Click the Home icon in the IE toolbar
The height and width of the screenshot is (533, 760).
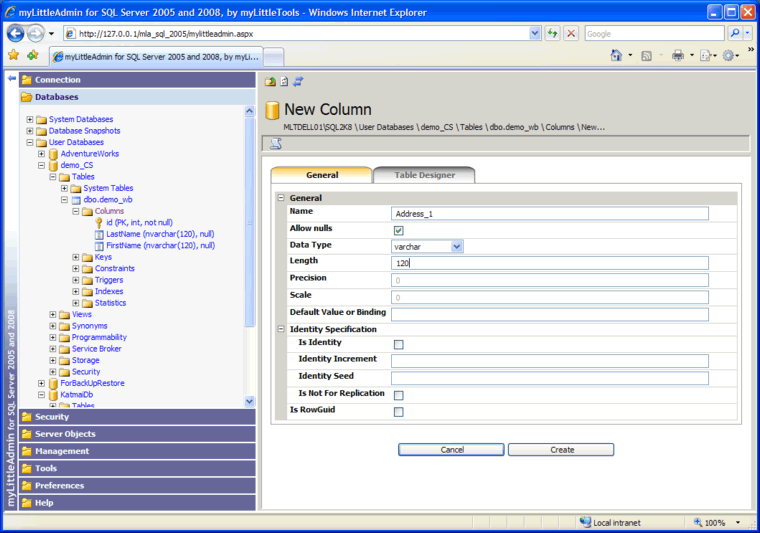[x=616, y=55]
